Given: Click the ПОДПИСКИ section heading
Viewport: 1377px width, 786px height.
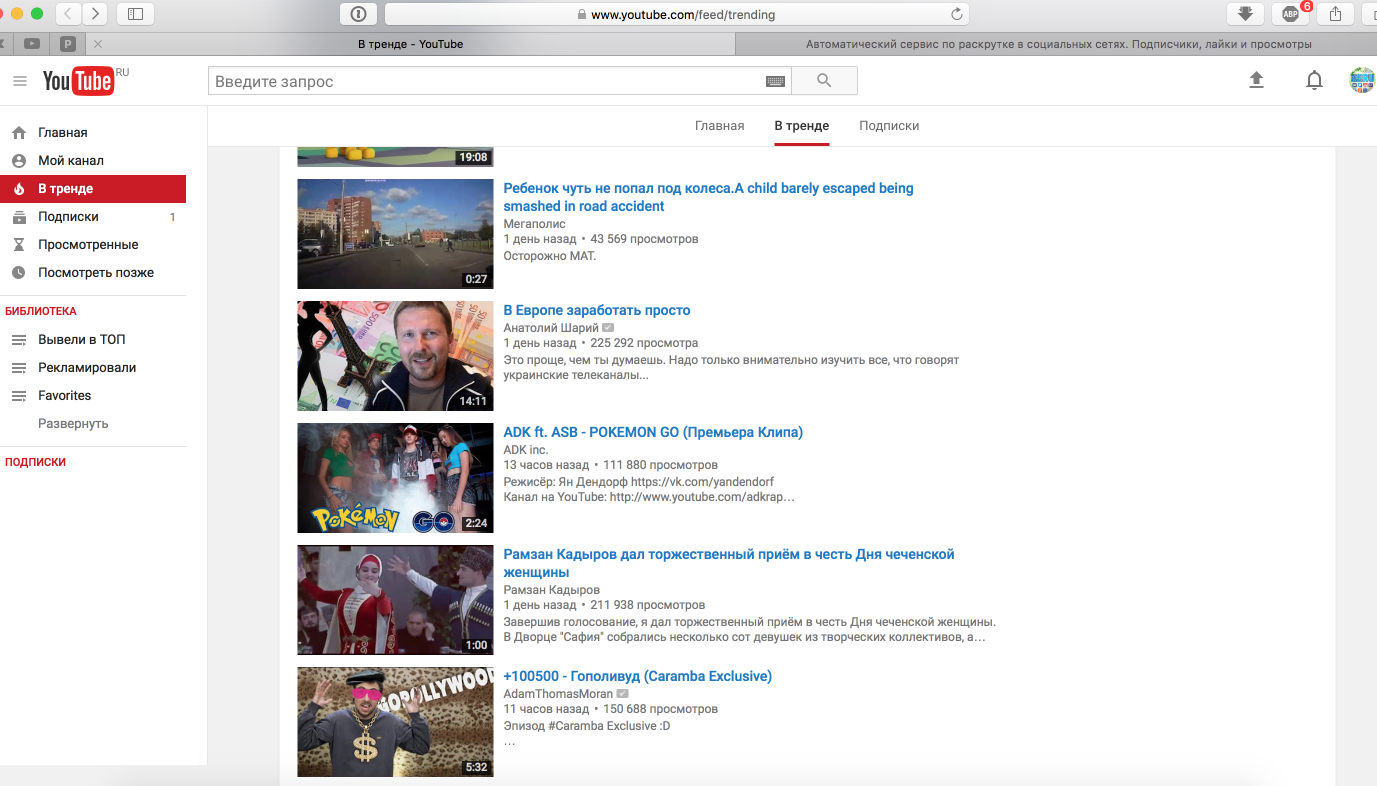Looking at the screenshot, I should point(36,462).
